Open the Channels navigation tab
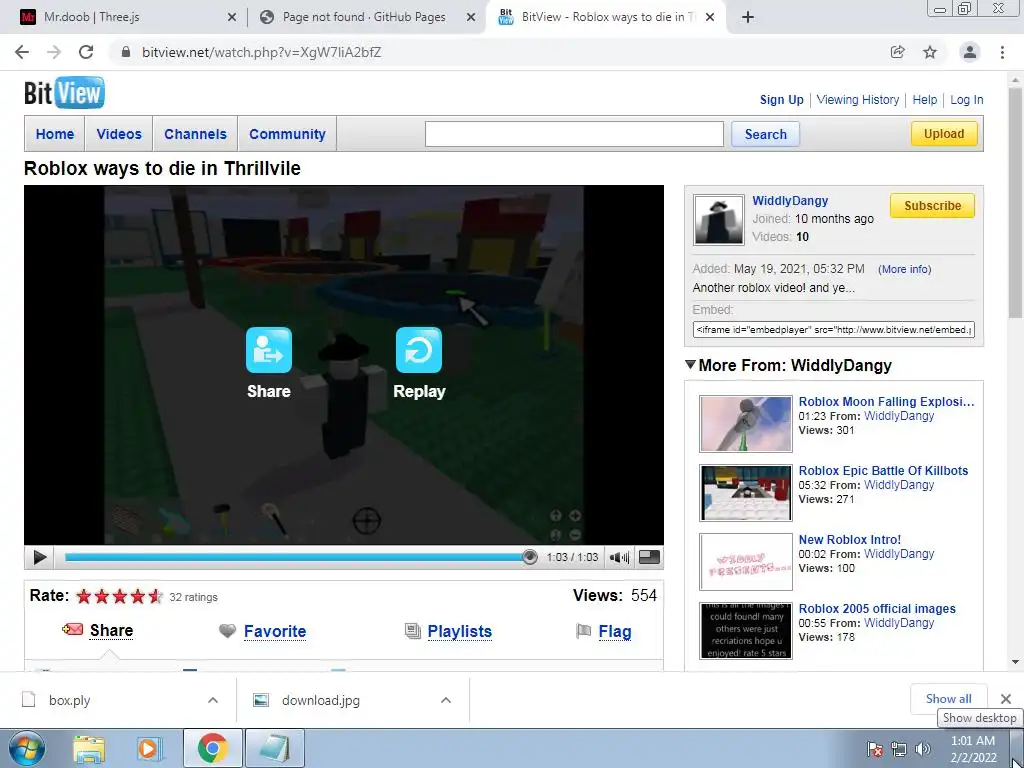 click(x=195, y=134)
